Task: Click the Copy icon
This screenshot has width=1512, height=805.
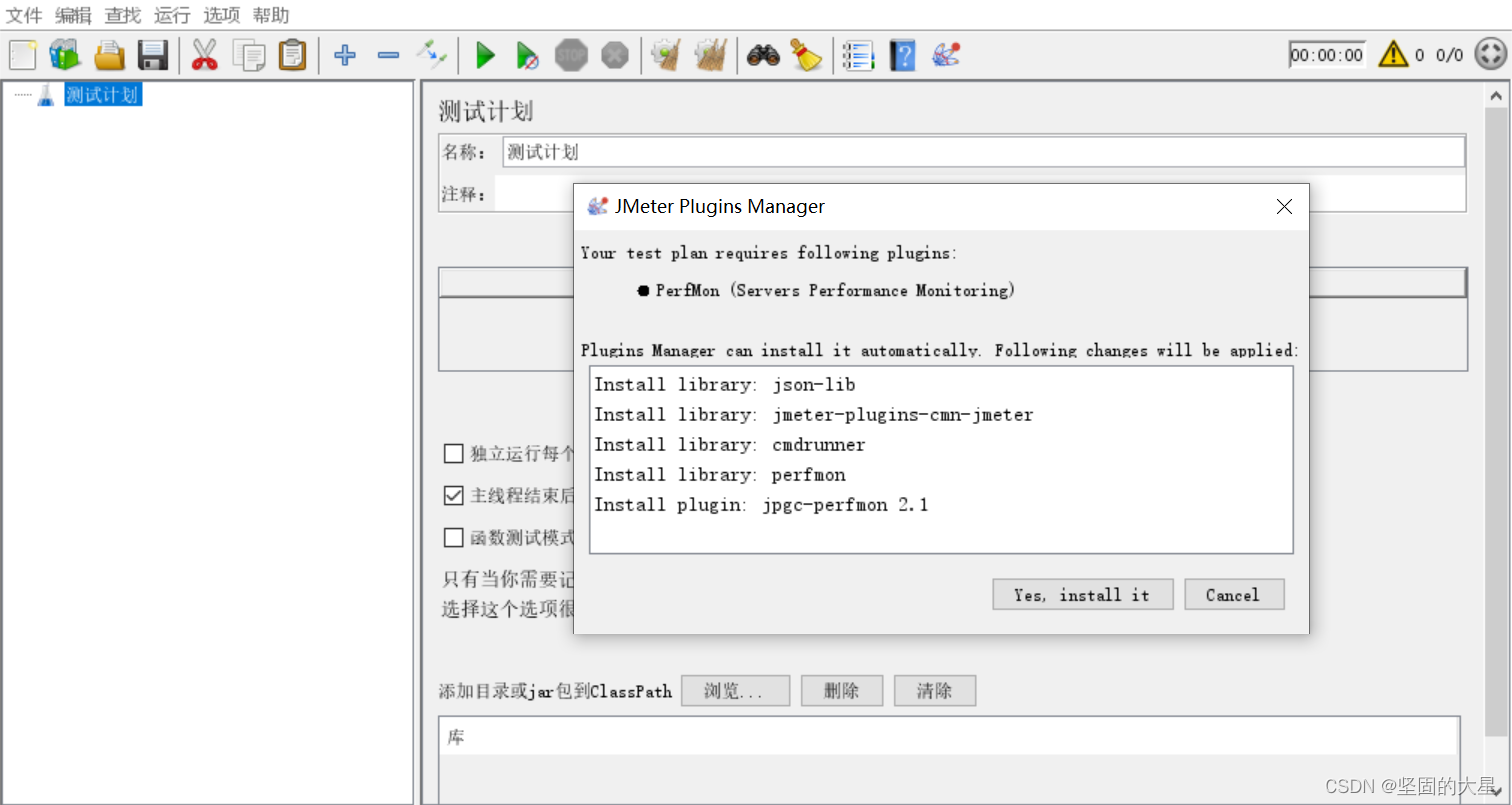Action: point(248,55)
